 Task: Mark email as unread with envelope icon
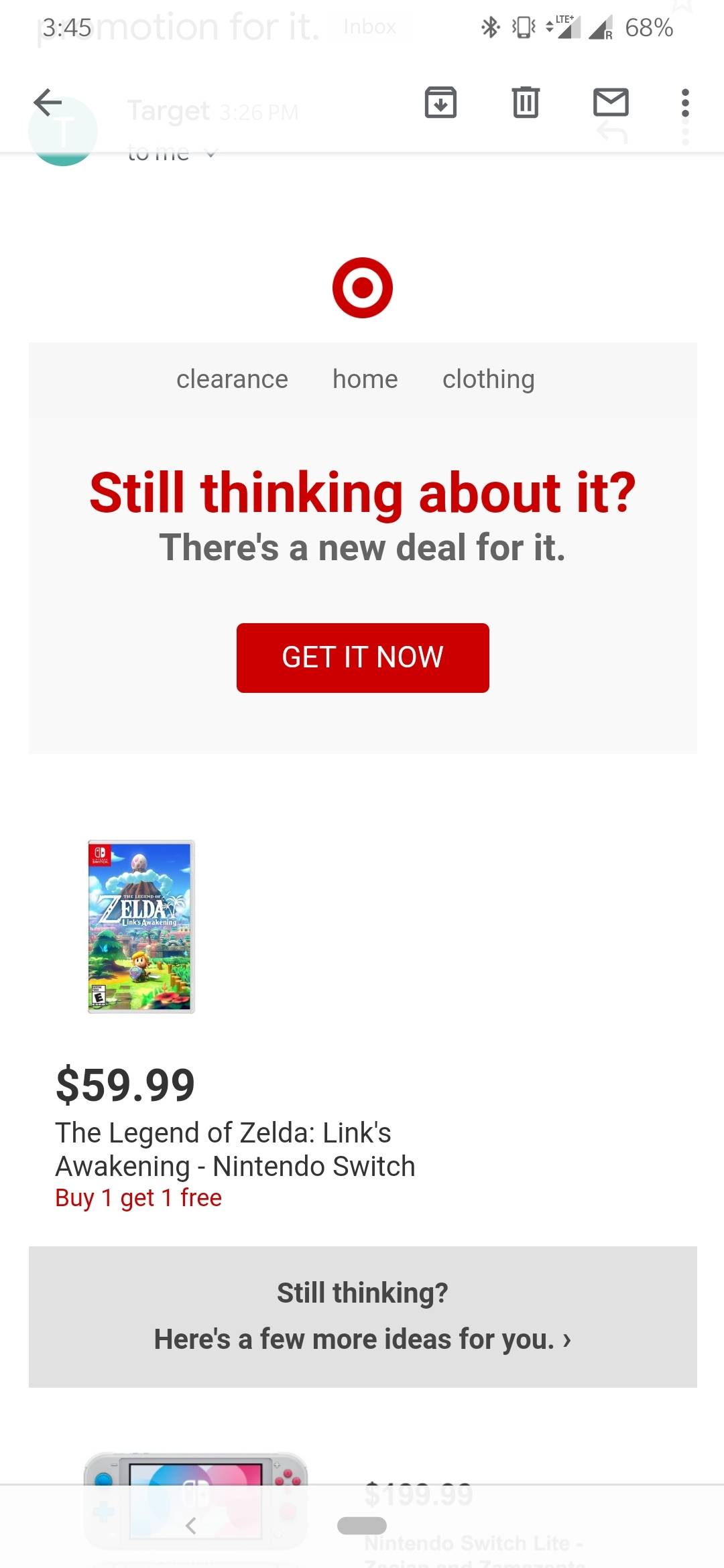(611, 103)
